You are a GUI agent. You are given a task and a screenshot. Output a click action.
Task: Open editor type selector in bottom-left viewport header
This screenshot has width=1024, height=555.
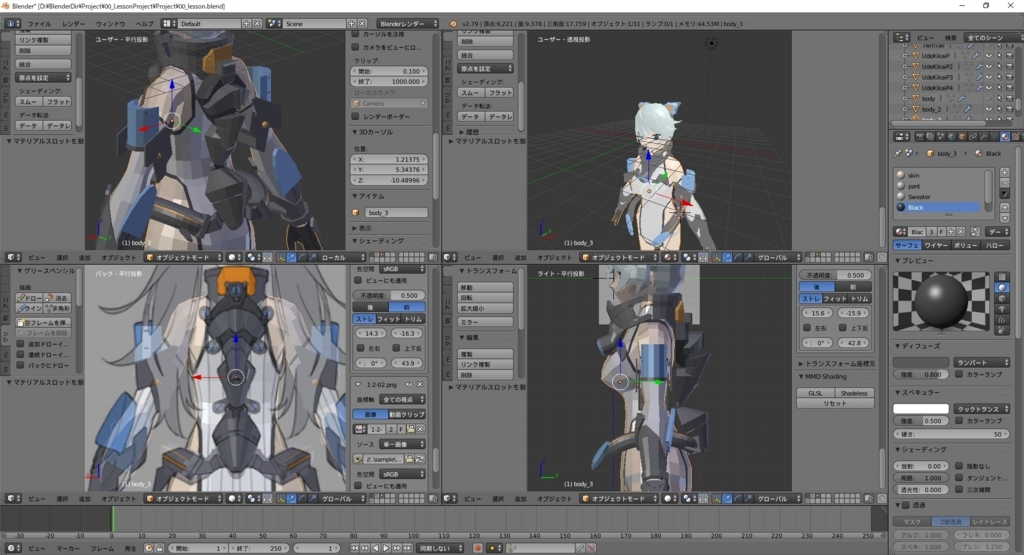coord(13,498)
